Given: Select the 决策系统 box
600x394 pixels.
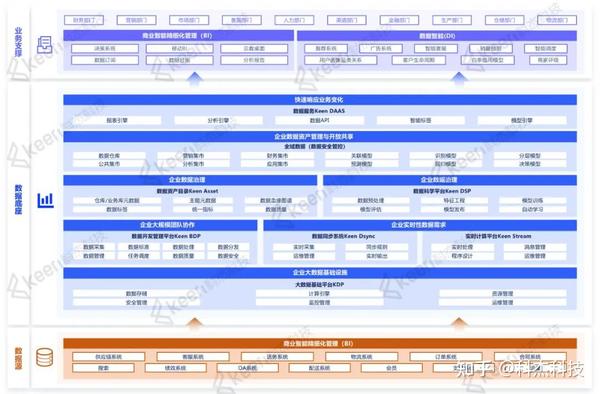Looking at the screenshot, I should click(105, 49).
